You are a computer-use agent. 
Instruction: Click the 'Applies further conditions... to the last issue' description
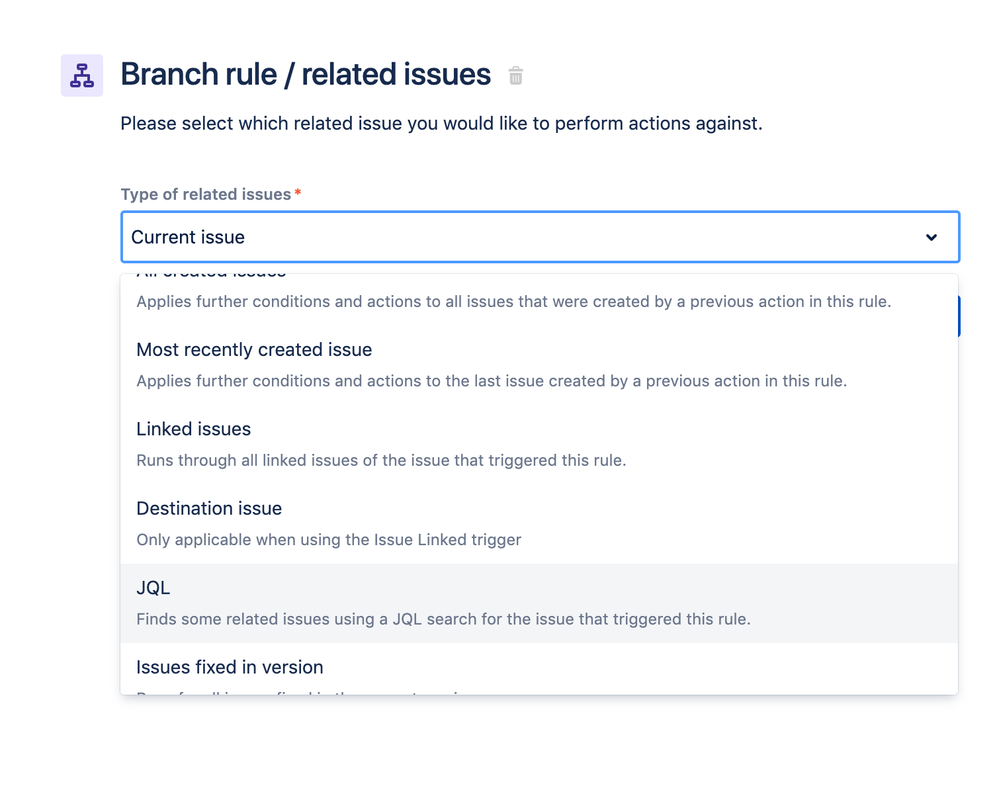[x=492, y=381]
